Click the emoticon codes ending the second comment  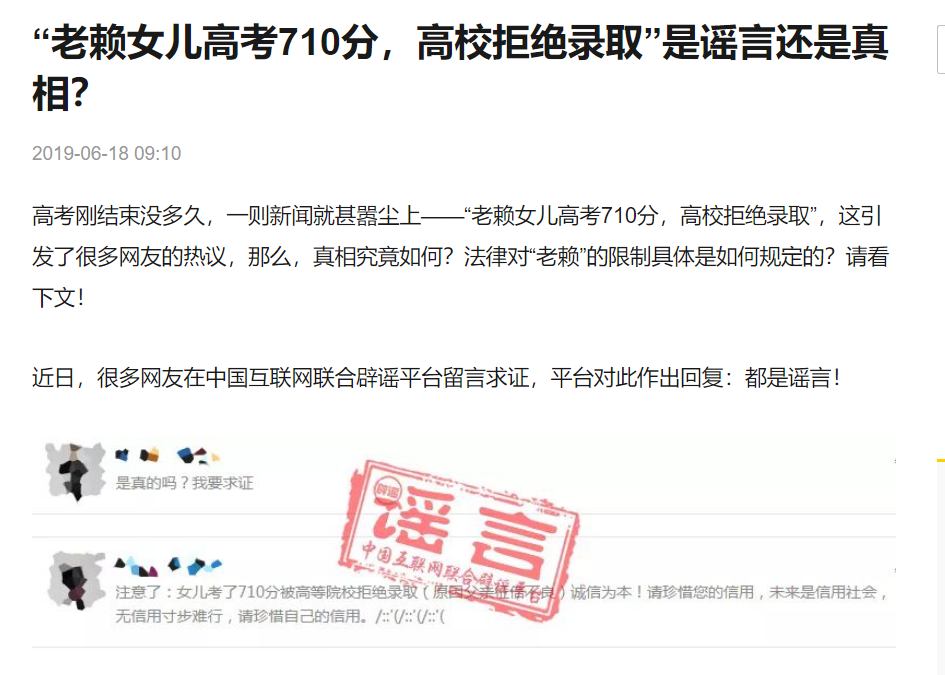point(409,617)
